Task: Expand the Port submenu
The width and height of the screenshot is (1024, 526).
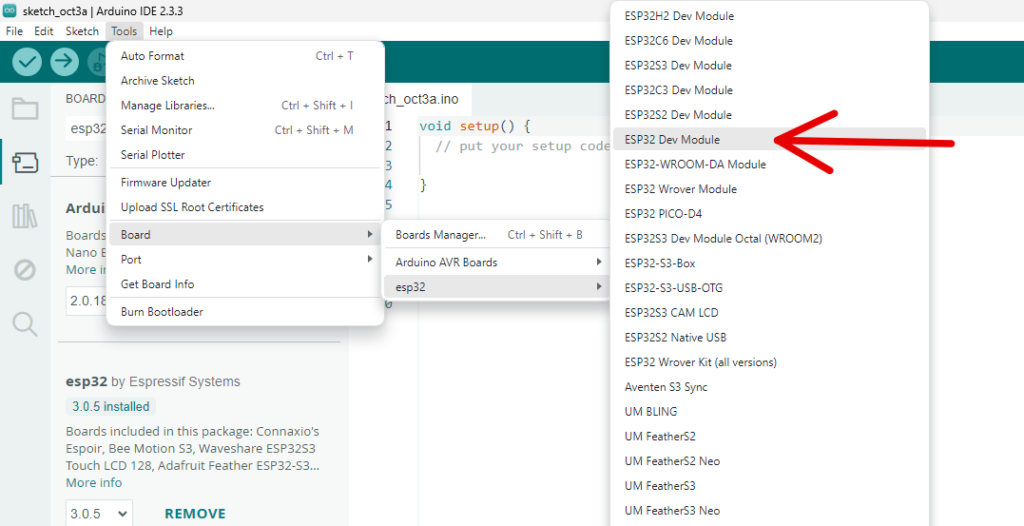Action: [245, 259]
